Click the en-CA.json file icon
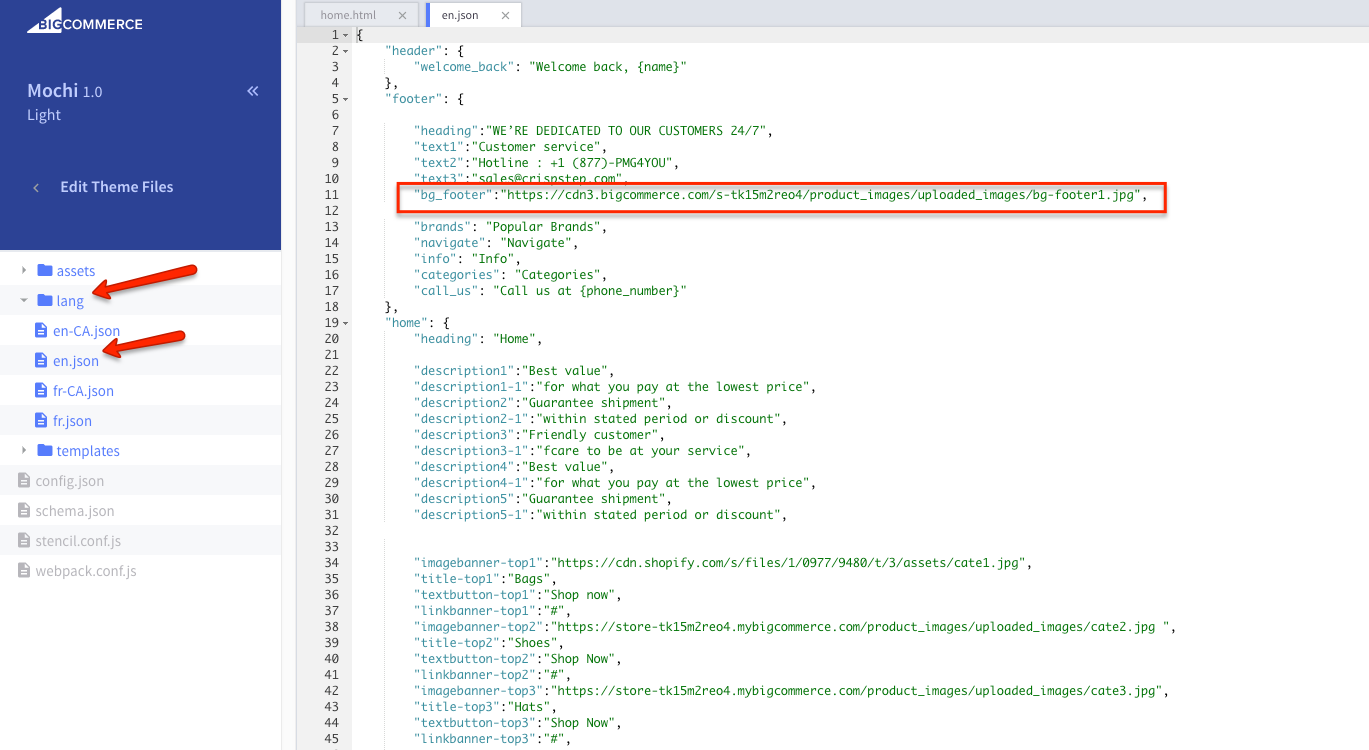This screenshot has width=1369, height=750. tap(41, 330)
